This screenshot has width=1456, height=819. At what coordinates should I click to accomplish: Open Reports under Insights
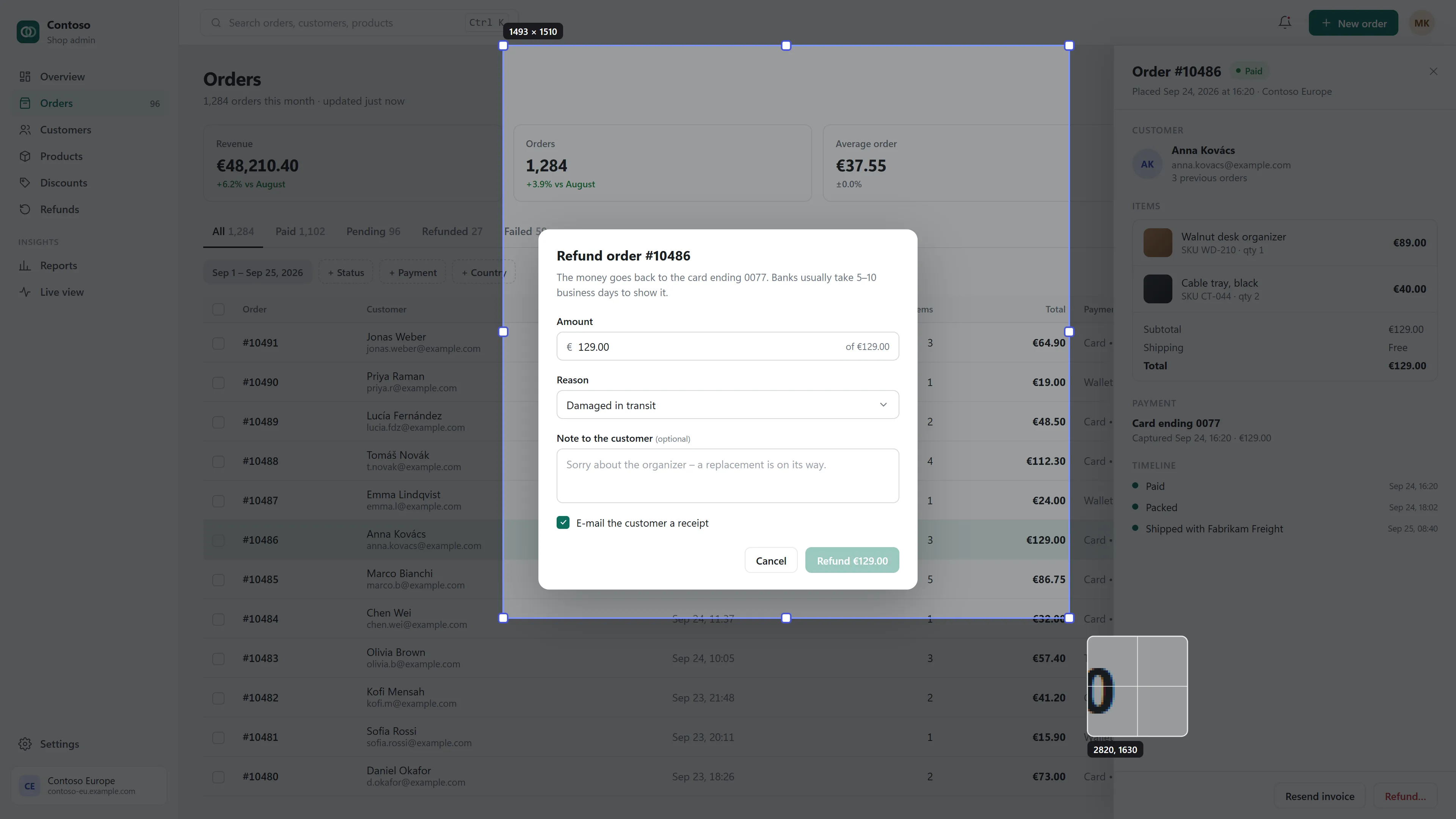click(x=89, y=265)
